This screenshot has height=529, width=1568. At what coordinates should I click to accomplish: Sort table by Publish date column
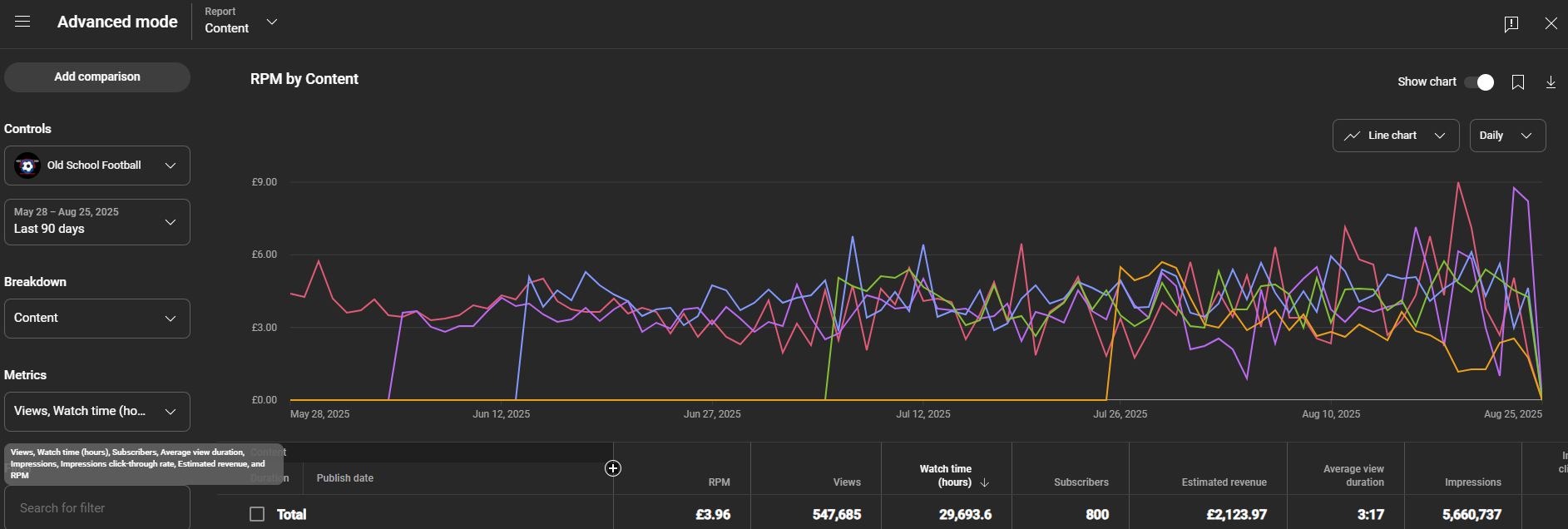(345, 478)
